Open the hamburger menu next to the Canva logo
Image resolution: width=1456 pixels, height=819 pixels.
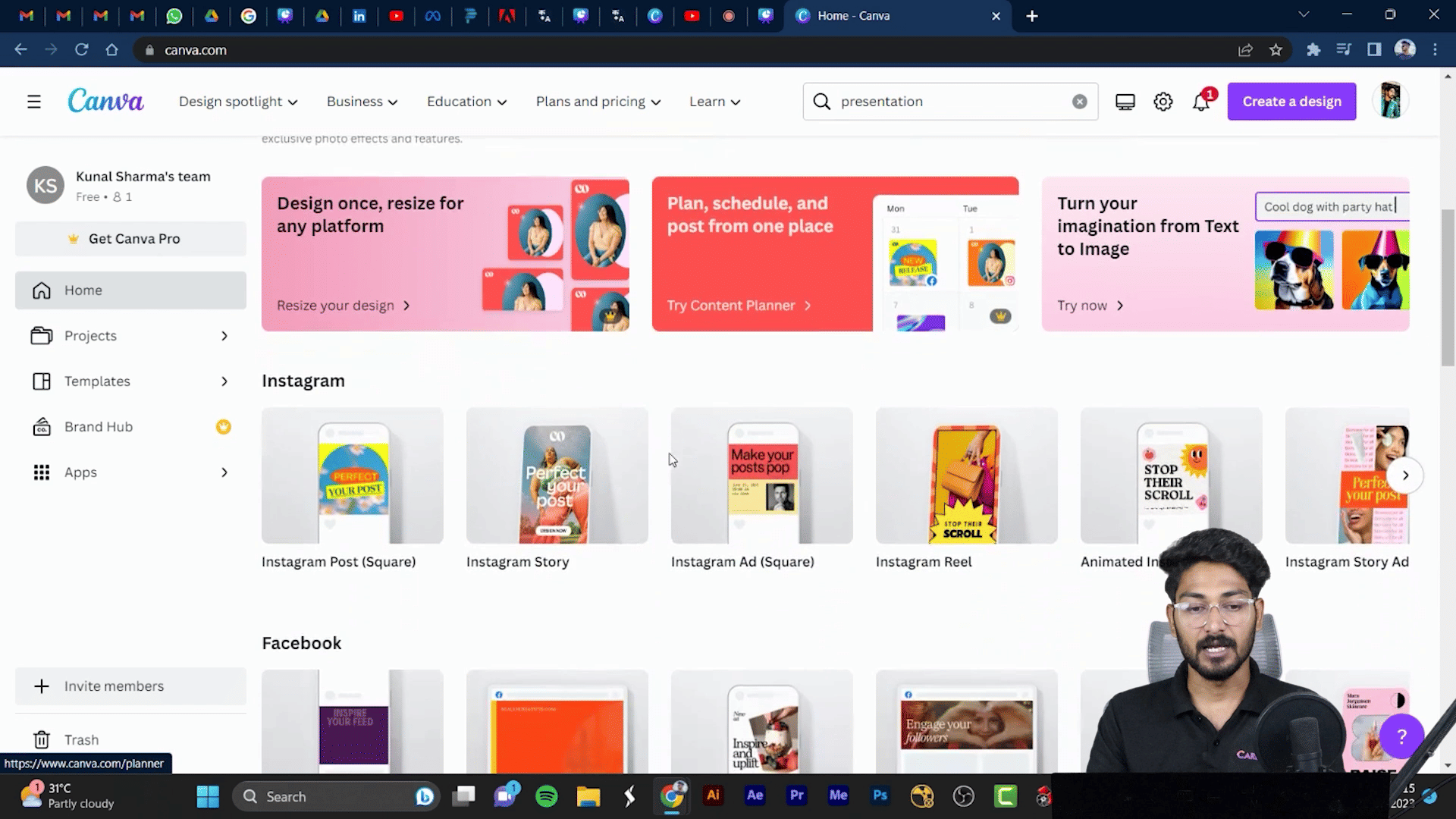coord(34,102)
